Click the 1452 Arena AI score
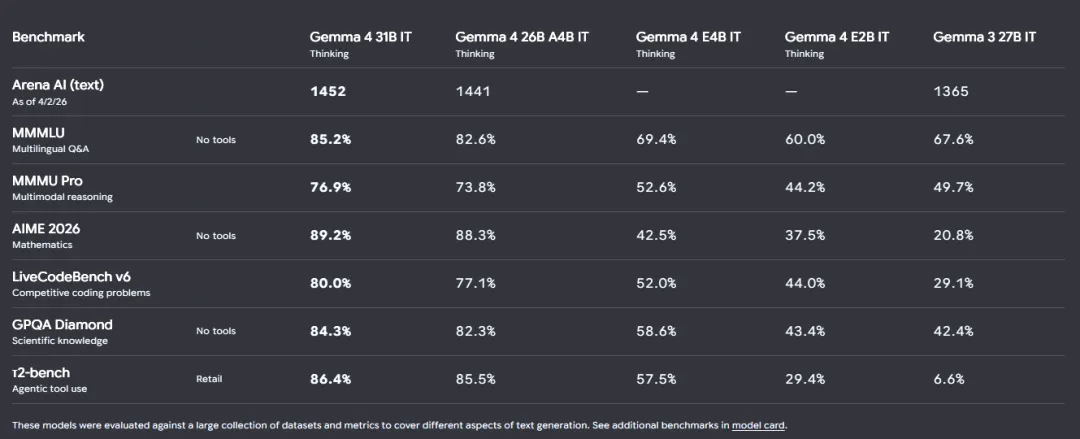This screenshot has width=1080, height=439. click(327, 91)
